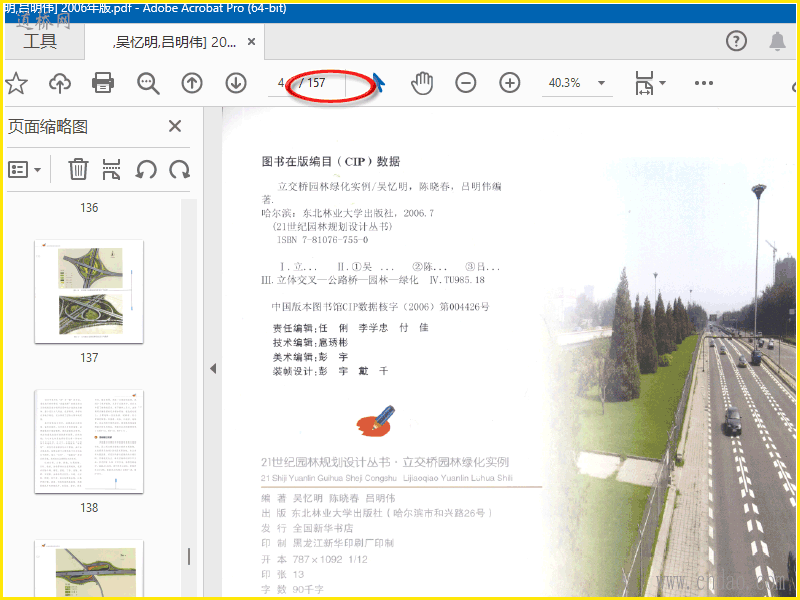The height and width of the screenshot is (600, 800).
Task: Zoom out with the minus button
Action: click(465, 83)
